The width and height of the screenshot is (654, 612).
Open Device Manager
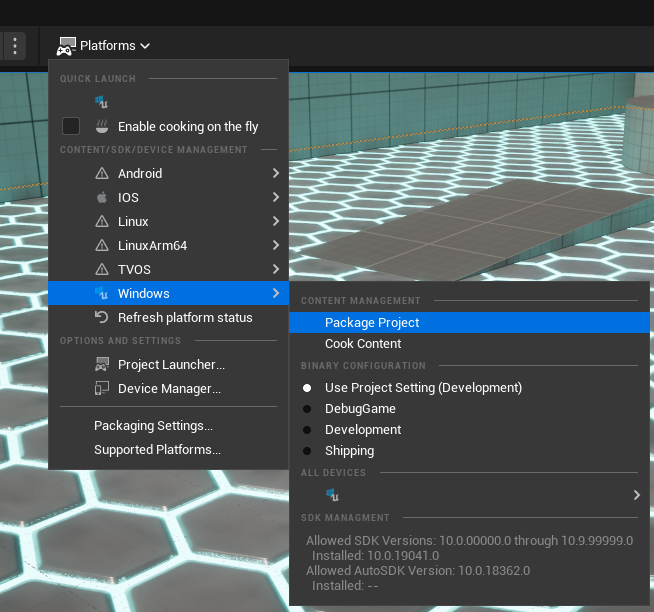click(x=168, y=388)
